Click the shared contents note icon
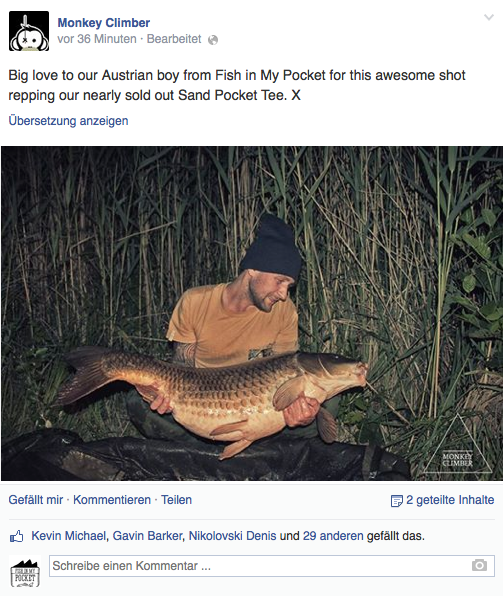 (397, 501)
